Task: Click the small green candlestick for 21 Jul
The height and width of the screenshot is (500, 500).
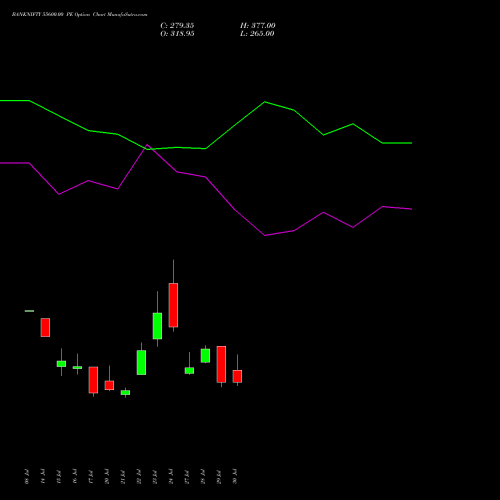Action: [x=125, y=393]
